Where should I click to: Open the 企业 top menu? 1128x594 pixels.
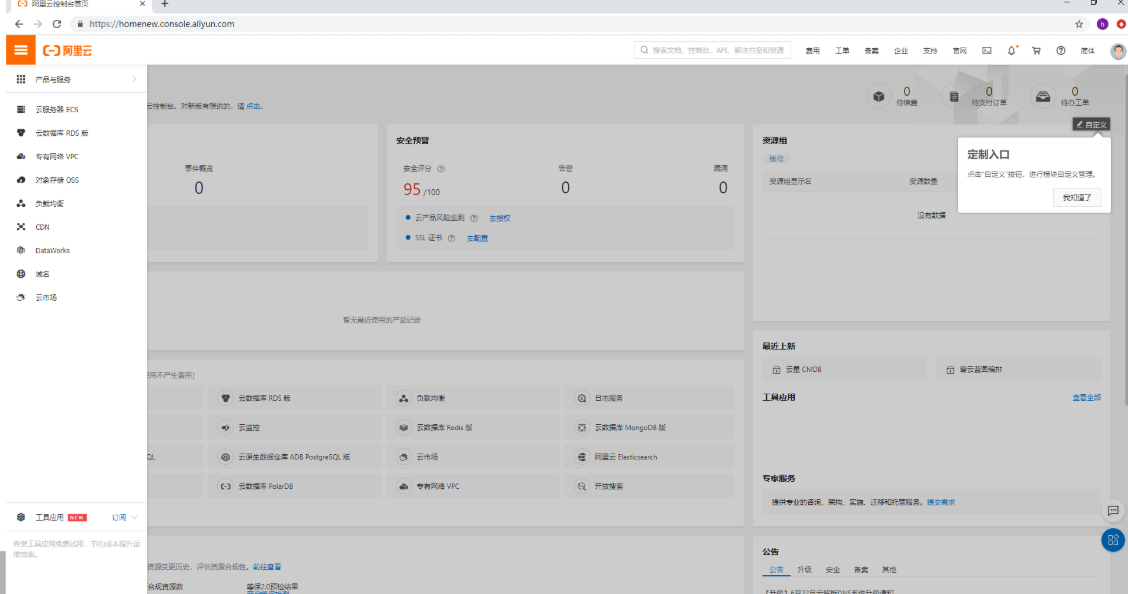pos(901,51)
